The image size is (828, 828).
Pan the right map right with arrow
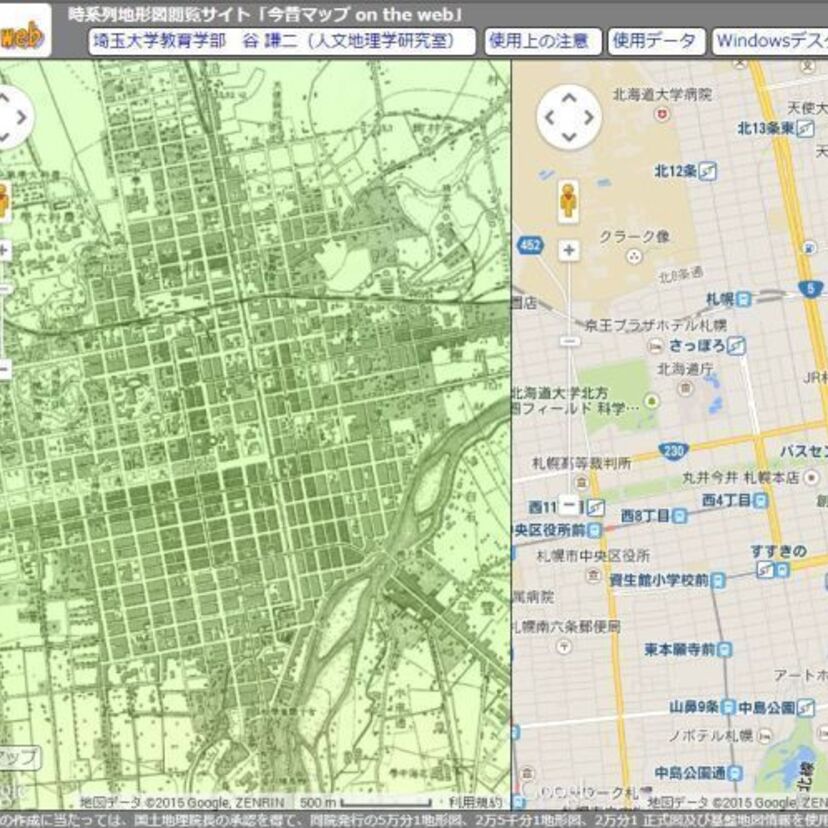click(588, 118)
